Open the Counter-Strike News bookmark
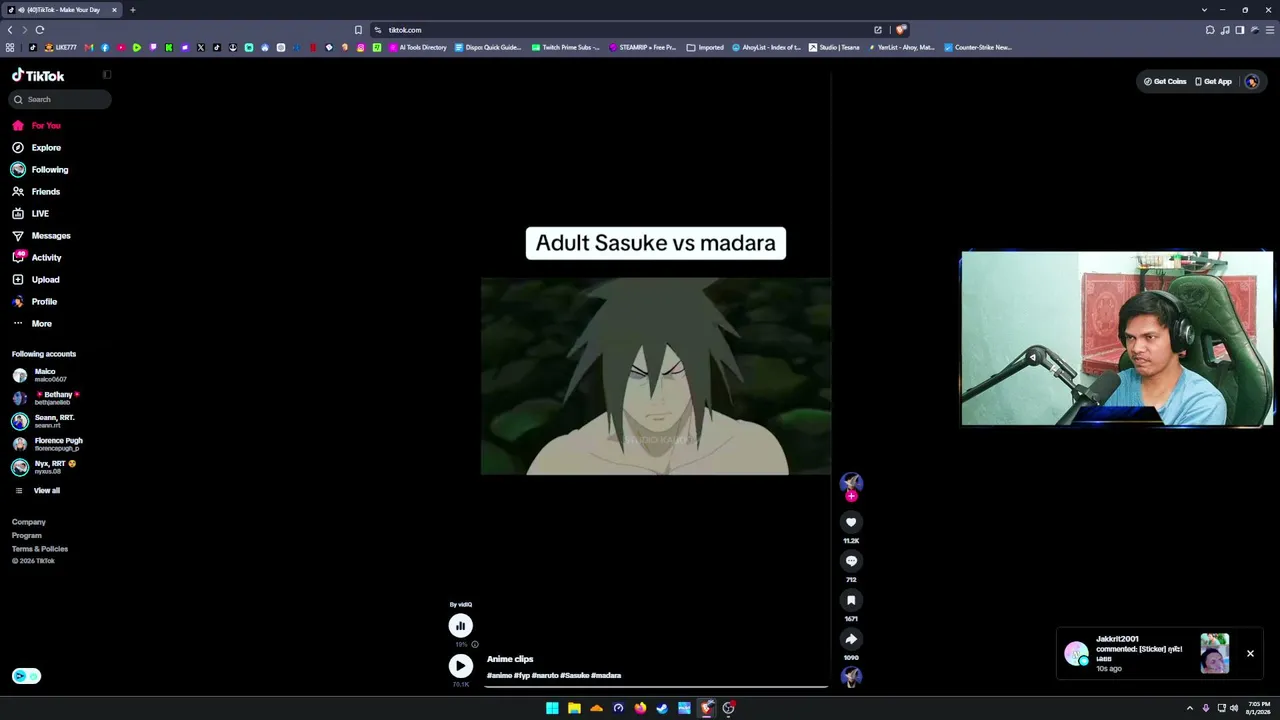1280x720 pixels. [979, 47]
